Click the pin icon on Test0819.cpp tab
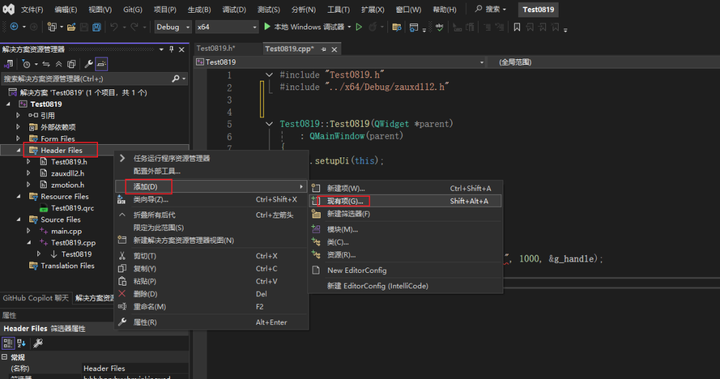The image size is (720, 379). tap(323, 49)
